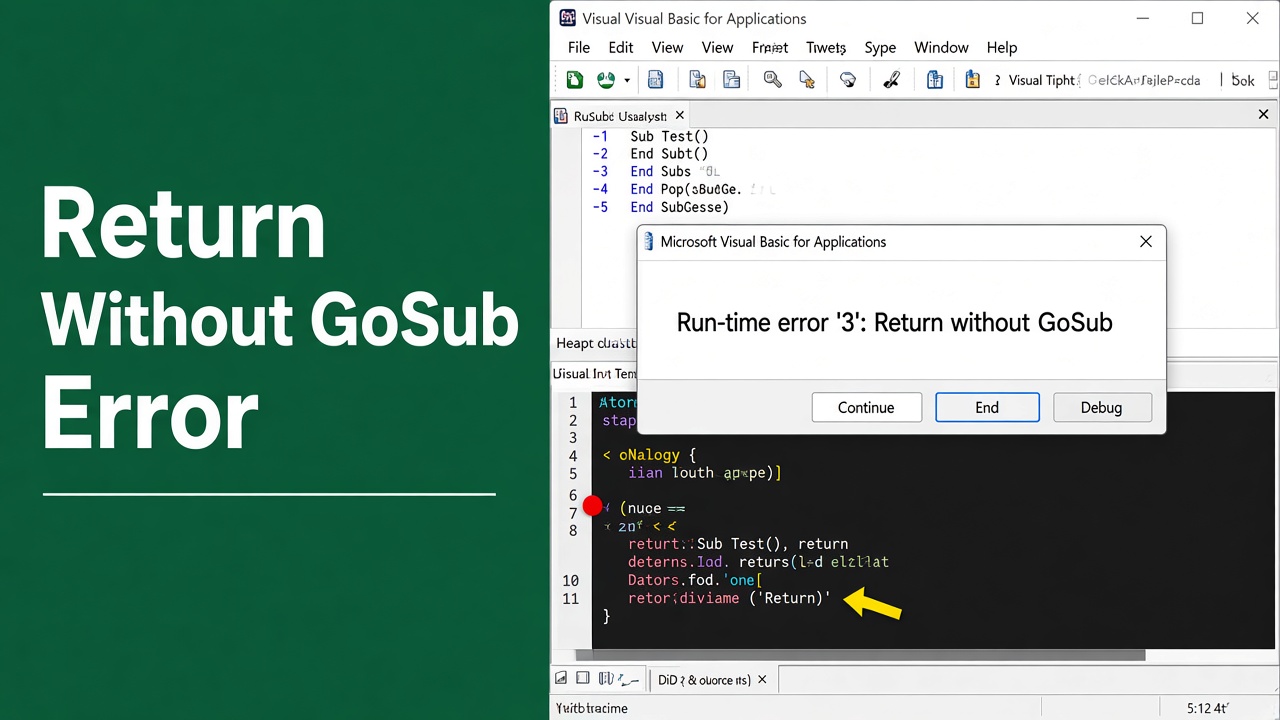Click the magnifying glass Find icon
This screenshot has width=1280, height=720.
point(773,80)
